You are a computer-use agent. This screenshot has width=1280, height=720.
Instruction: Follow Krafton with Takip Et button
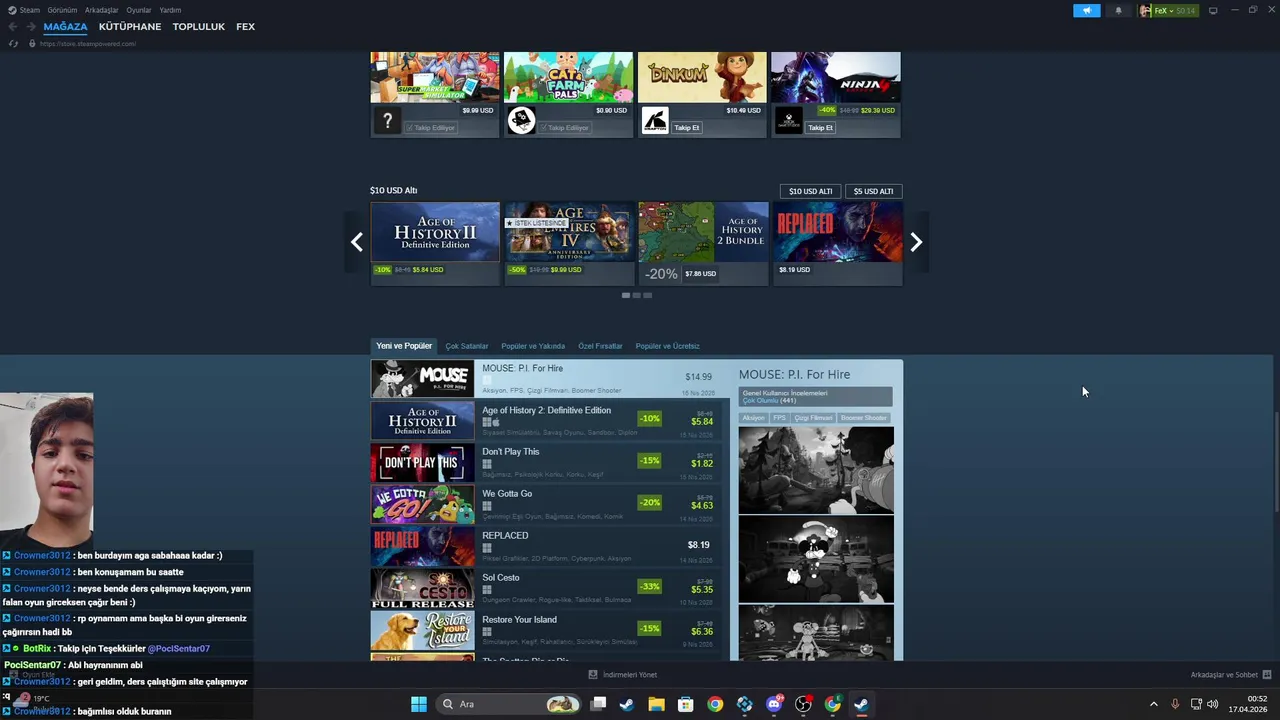click(x=686, y=128)
